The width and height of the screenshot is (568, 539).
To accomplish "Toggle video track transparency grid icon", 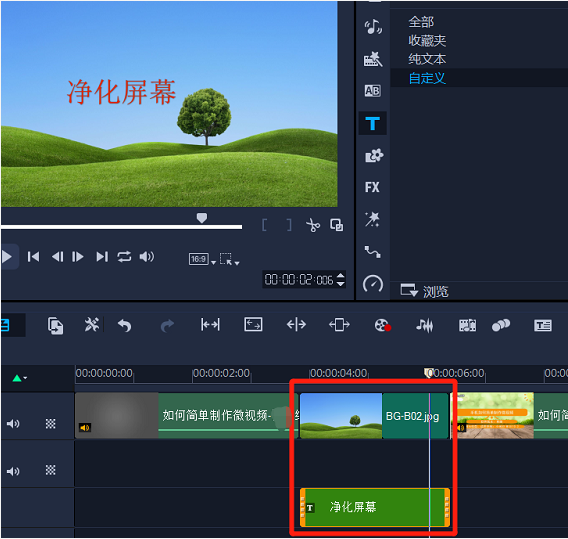I will tap(50, 423).
